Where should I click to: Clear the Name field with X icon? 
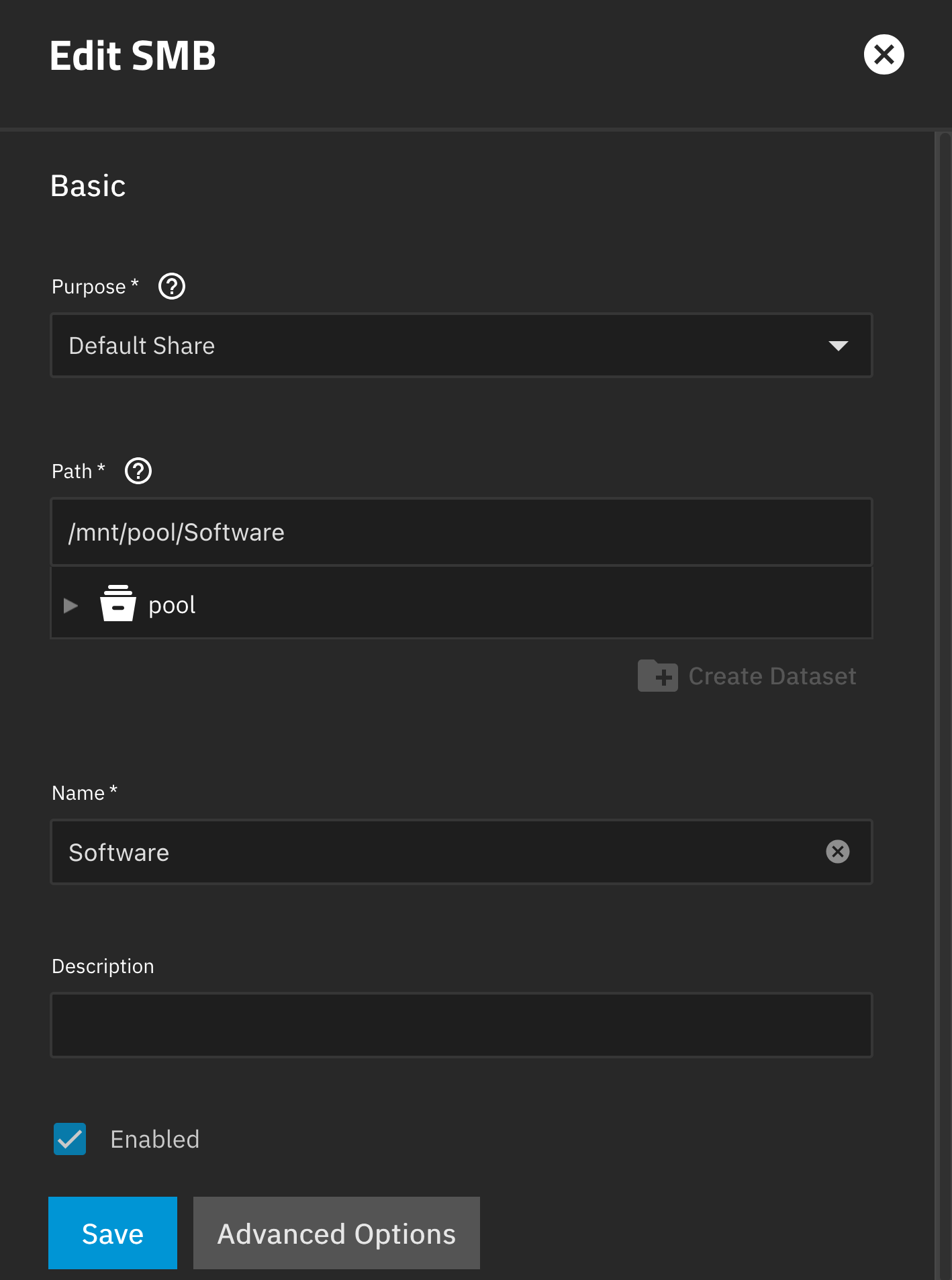coord(837,852)
